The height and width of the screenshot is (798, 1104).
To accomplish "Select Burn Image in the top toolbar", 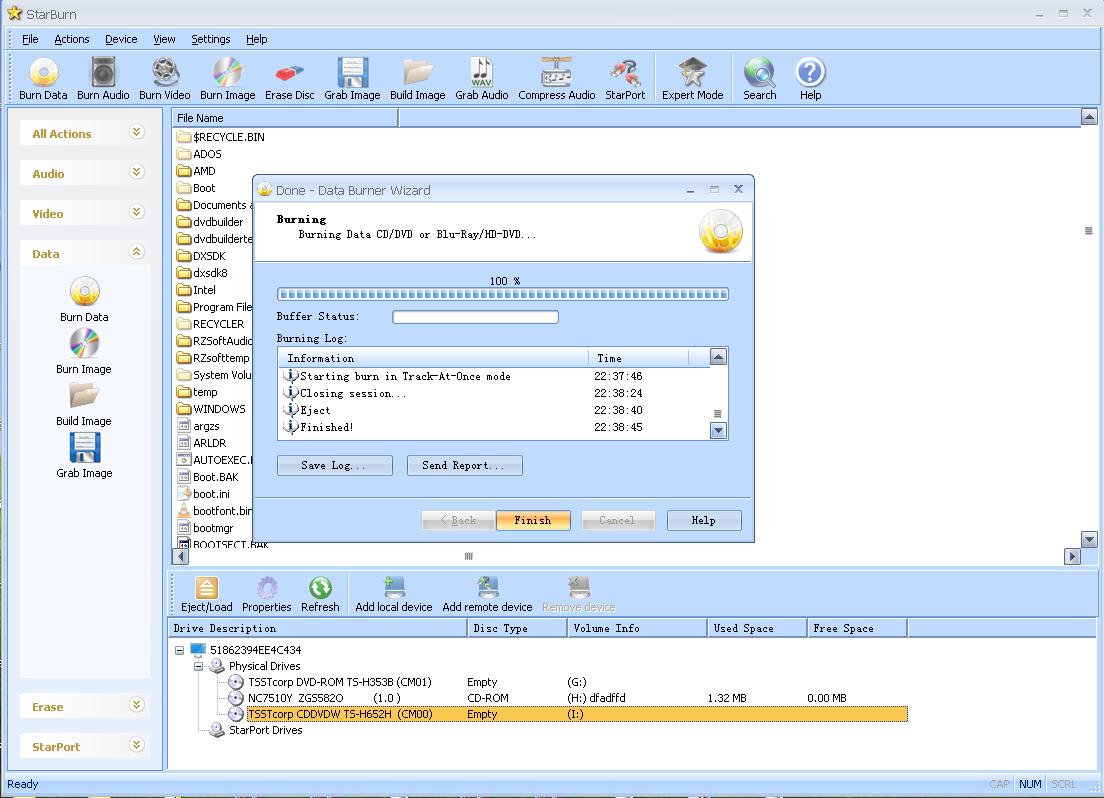I will coord(227,79).
